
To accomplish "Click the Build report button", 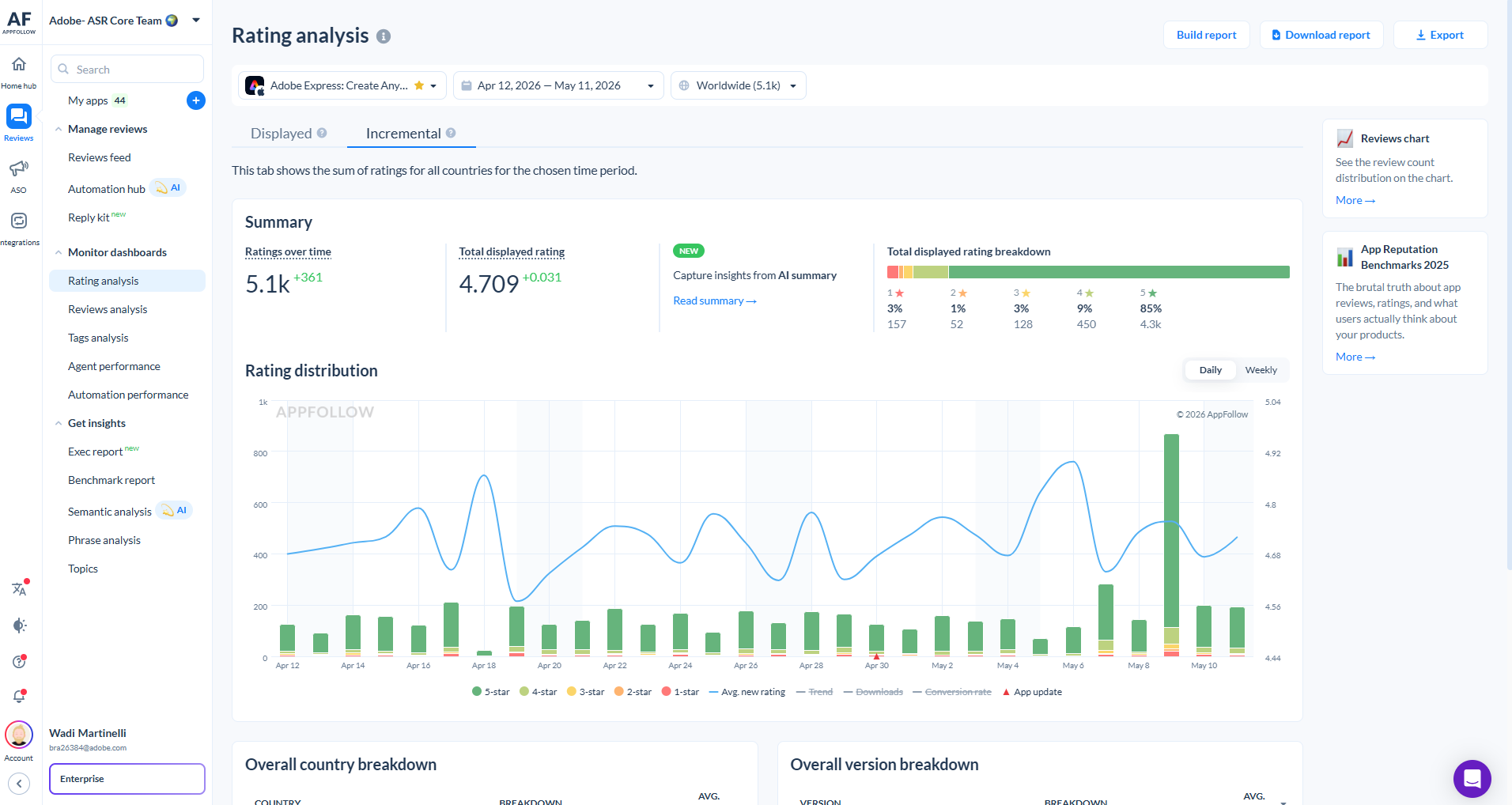I will (1207, 35).
